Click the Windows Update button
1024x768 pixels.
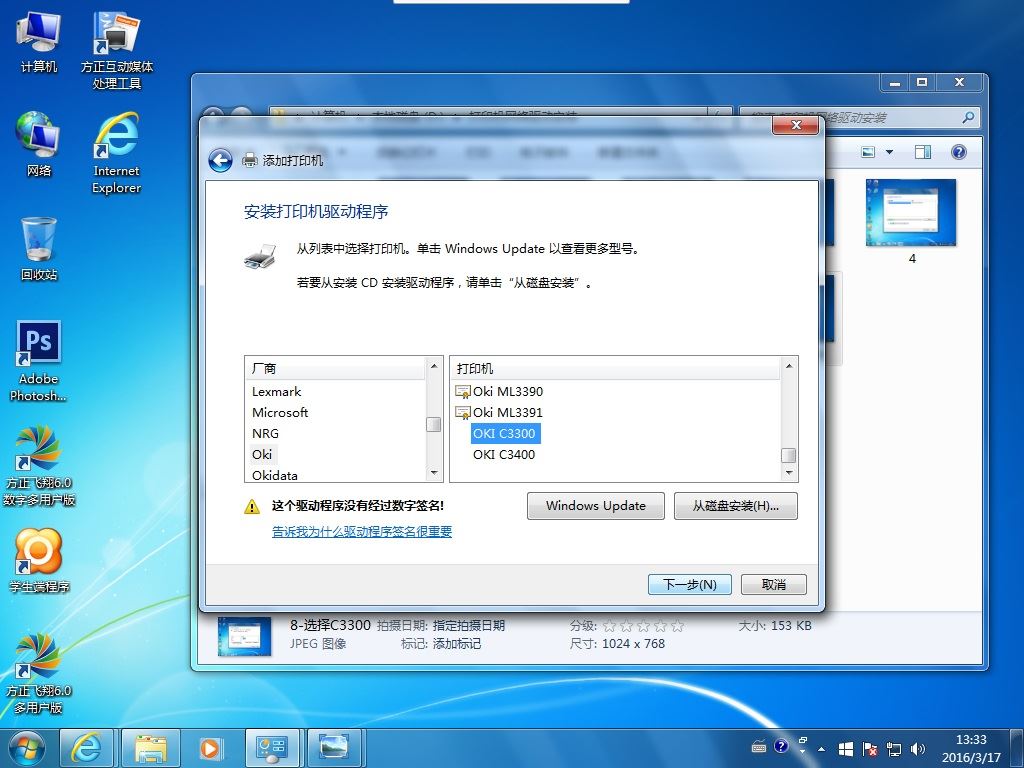596,505
